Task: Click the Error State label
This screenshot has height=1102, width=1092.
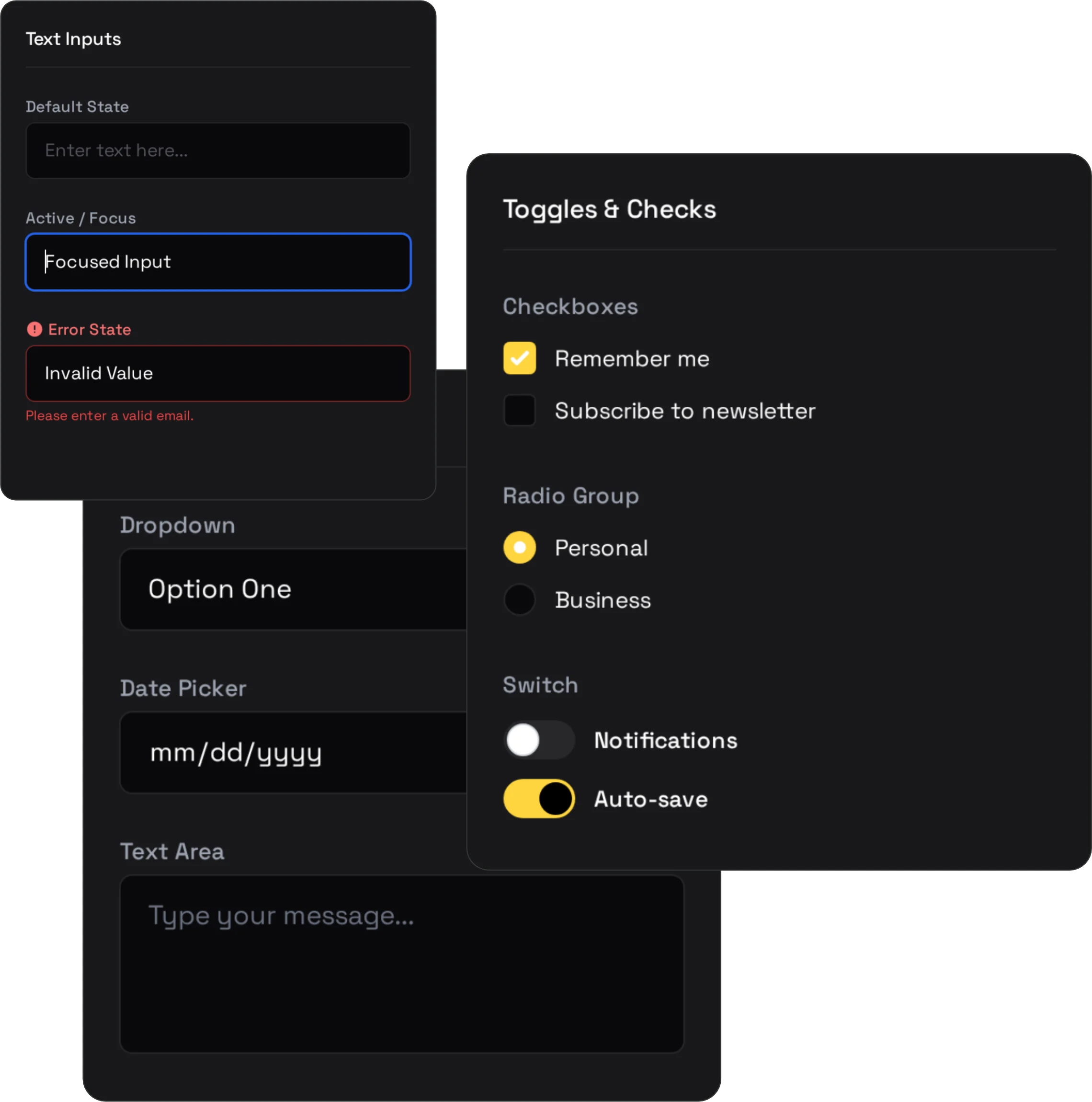Action: pos(90,329)
